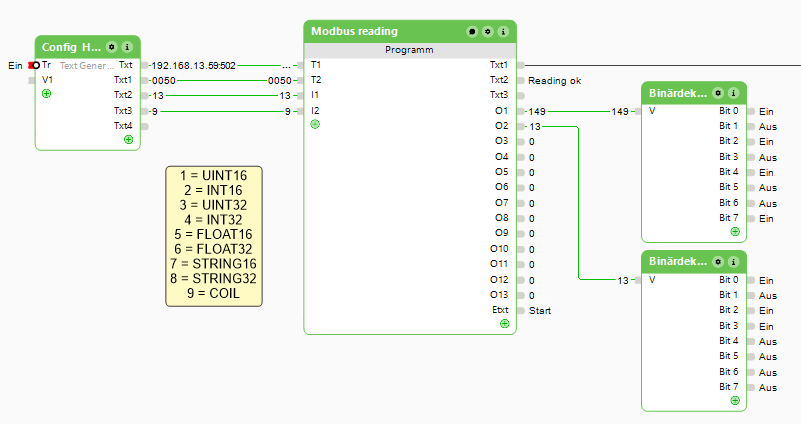Open gear settings on upper Binärdekoder block
Screen dimensions: 801x424
pyautogui.click(x=718, y=93)
